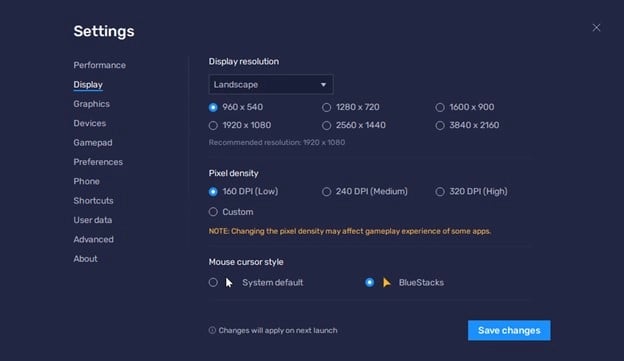Click the orange pixel density NOTE text
Screen dimensions: 624x361
click(x=350, y=231)
